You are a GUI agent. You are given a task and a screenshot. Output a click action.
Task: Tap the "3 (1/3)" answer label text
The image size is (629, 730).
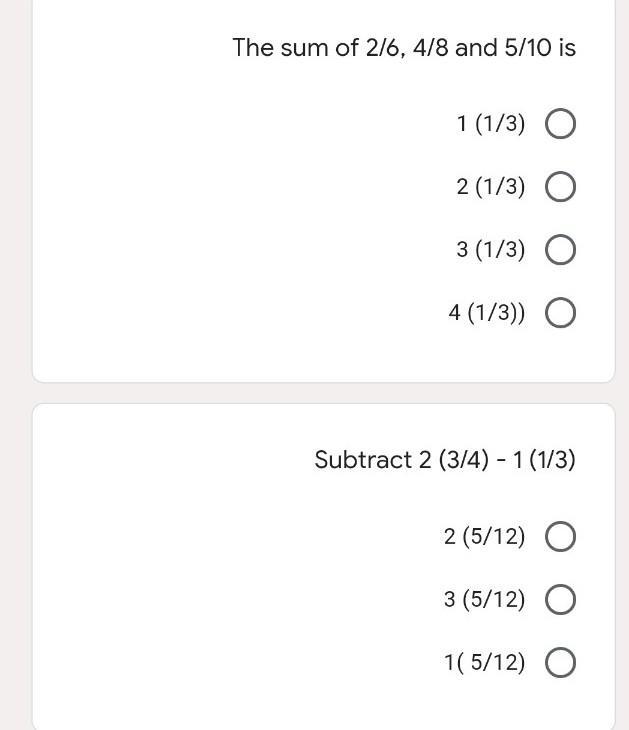tap(491, 250)
